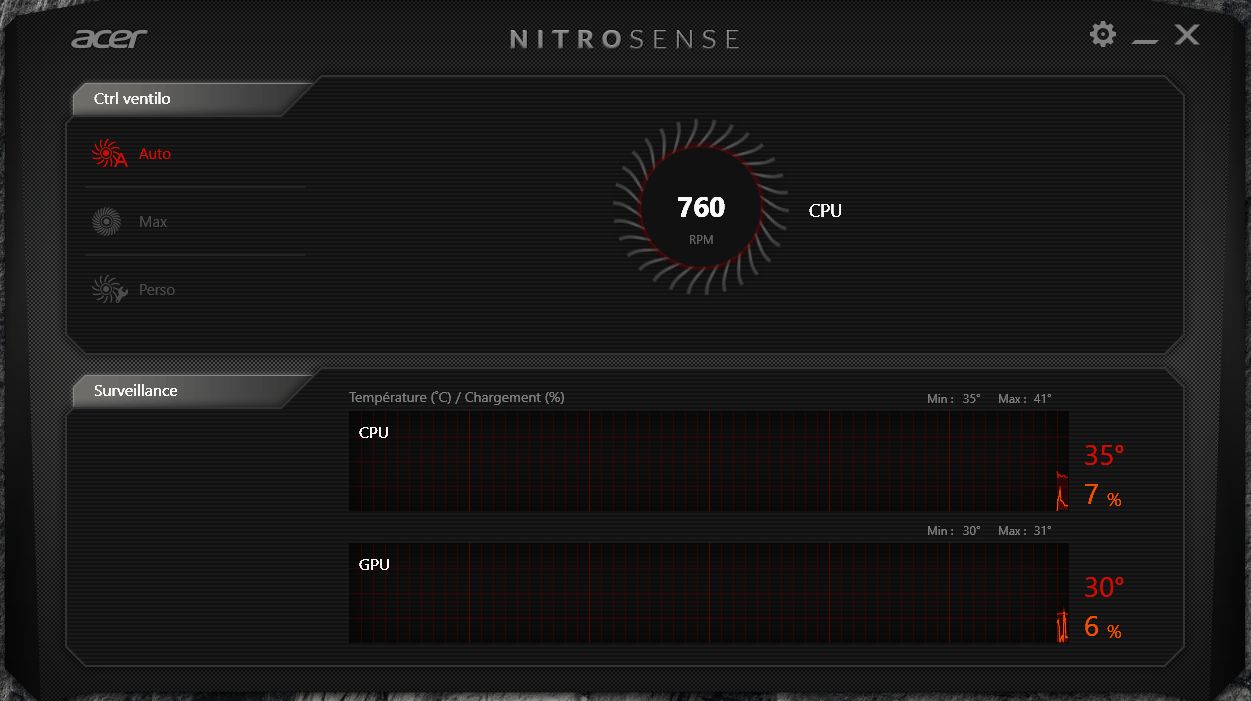This screenshot has width=1251, height=701.
Task: Close the NitroSense window
Action: [1187, 35]
